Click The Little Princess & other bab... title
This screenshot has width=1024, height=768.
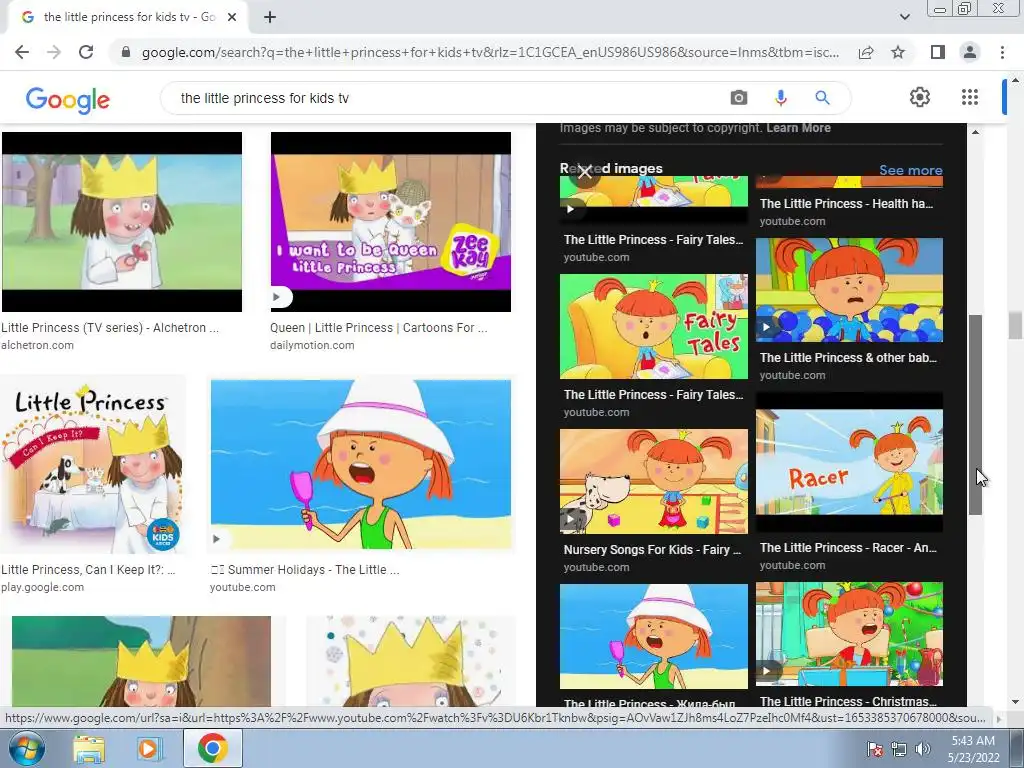click(848, 358)
